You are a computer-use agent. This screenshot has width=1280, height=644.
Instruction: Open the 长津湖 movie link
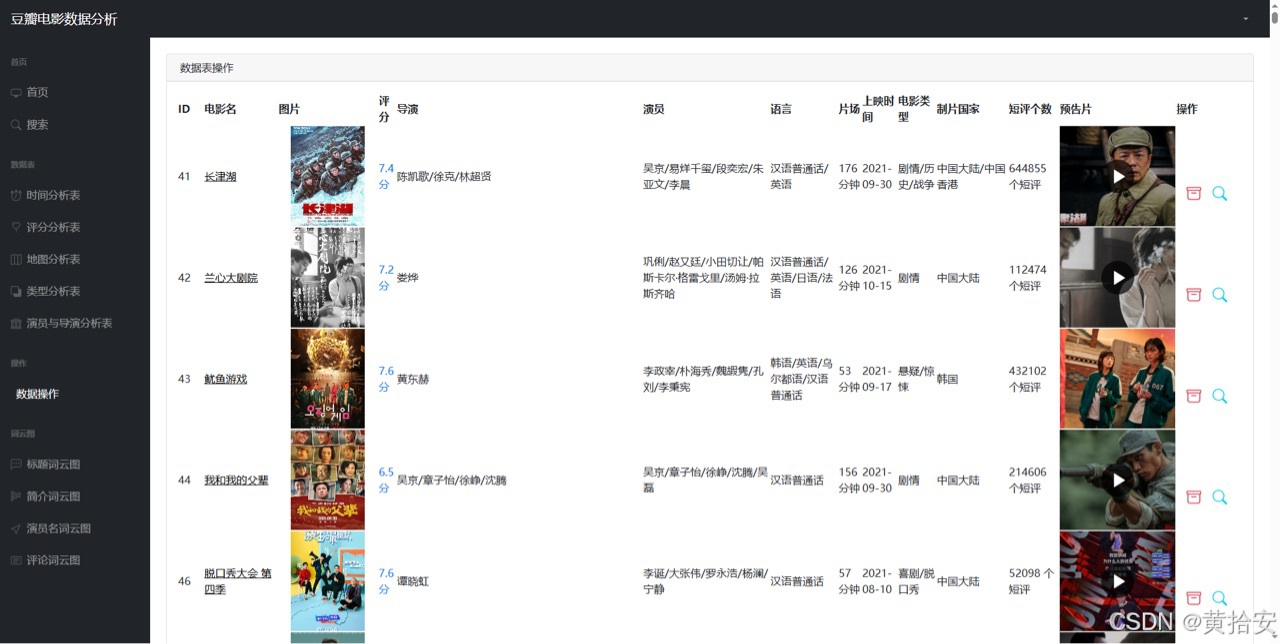[x=220, y=177]
